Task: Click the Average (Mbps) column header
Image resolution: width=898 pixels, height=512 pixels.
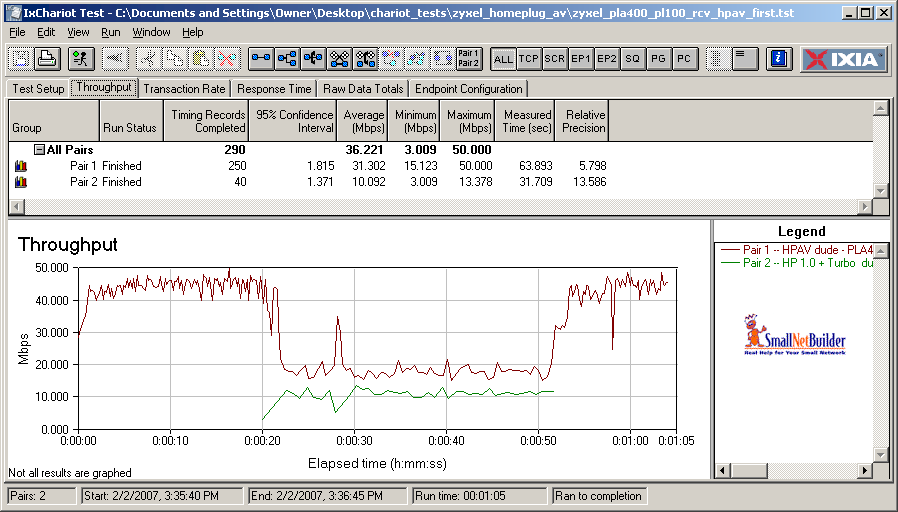Action: [x=363, y=121]
